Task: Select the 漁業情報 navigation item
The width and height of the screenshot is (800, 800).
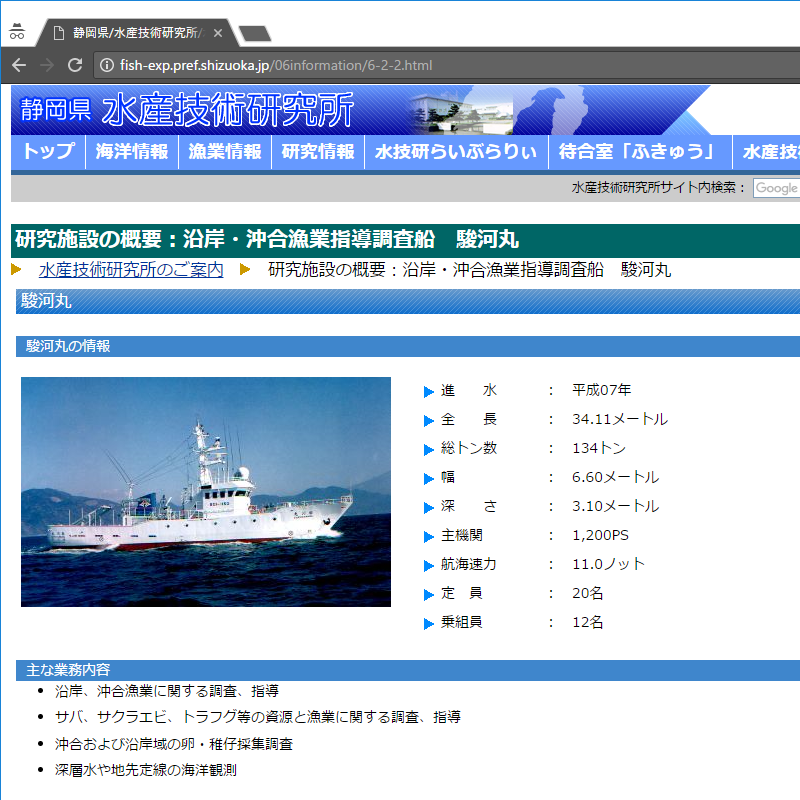Action: coord(225,152)
